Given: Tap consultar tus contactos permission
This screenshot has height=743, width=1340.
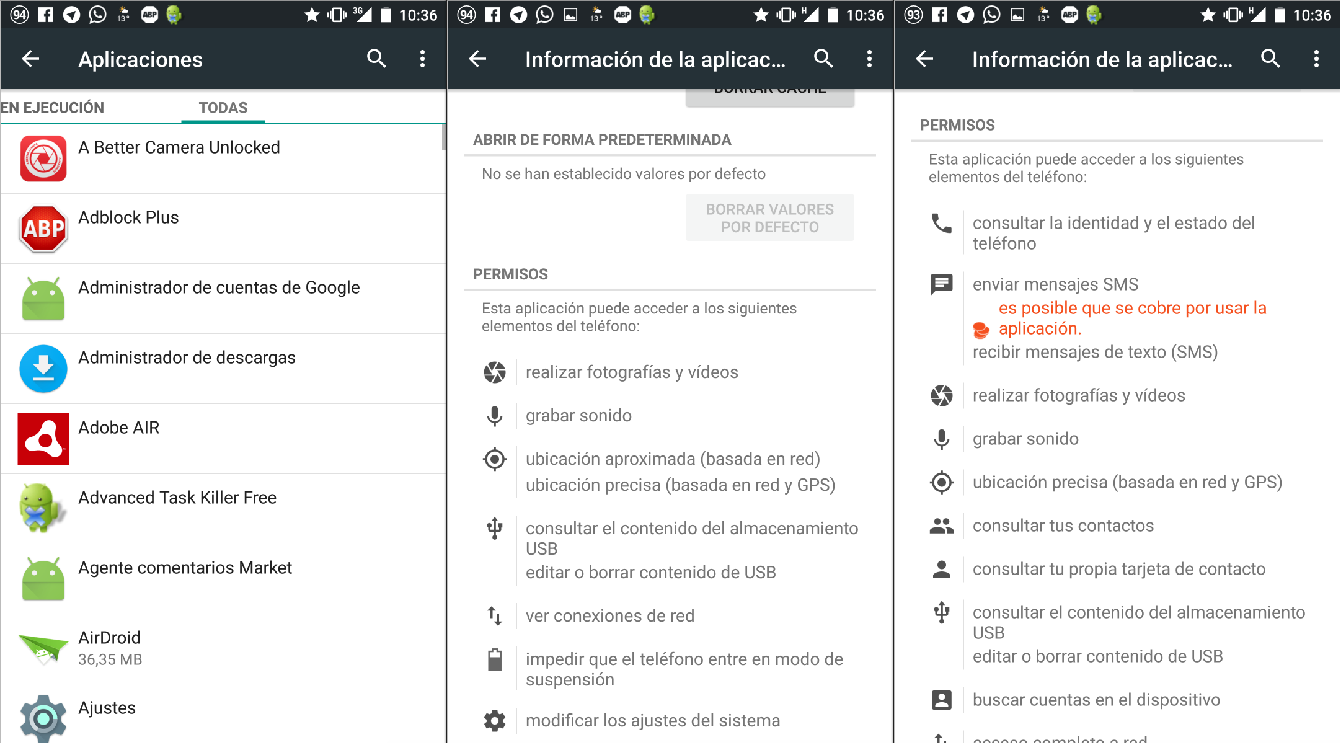Looking at the screenshot, I should click(1063, 526).
